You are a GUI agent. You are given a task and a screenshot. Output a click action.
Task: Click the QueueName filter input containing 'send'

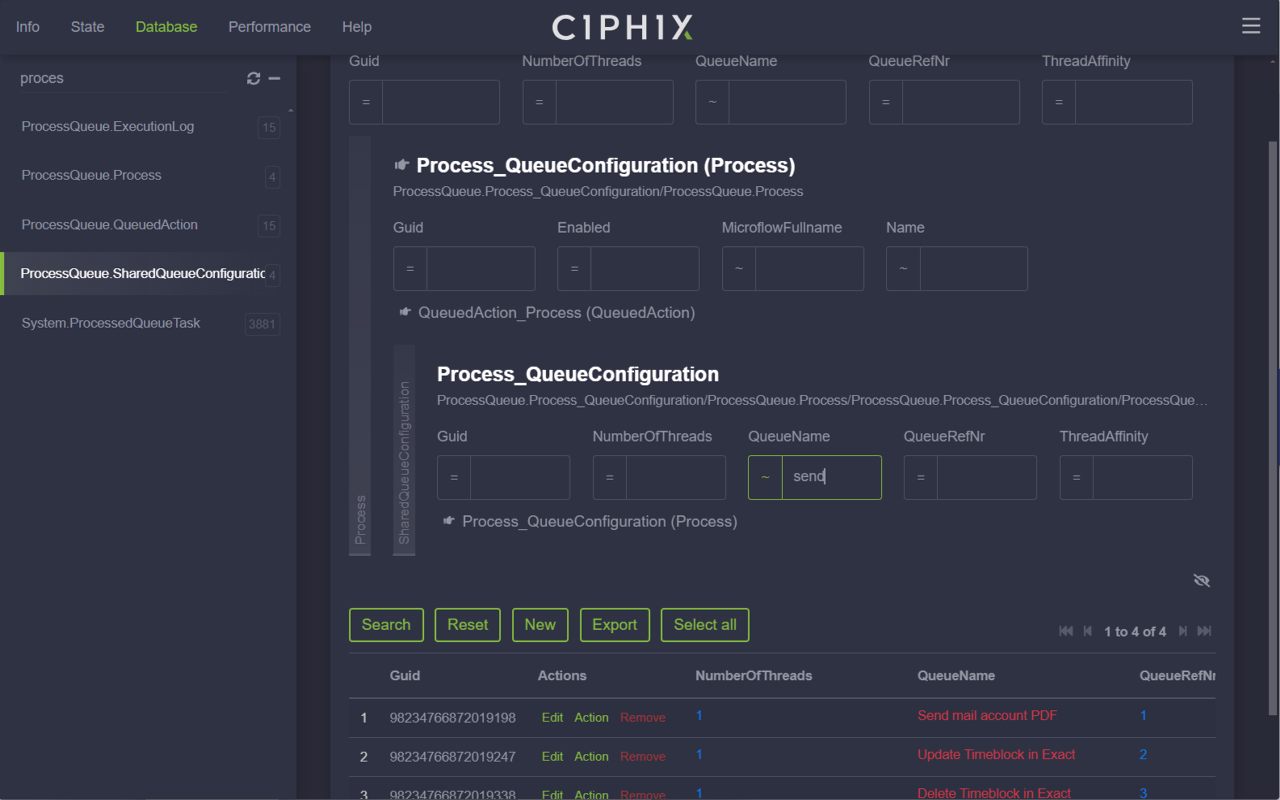(833, 477)
